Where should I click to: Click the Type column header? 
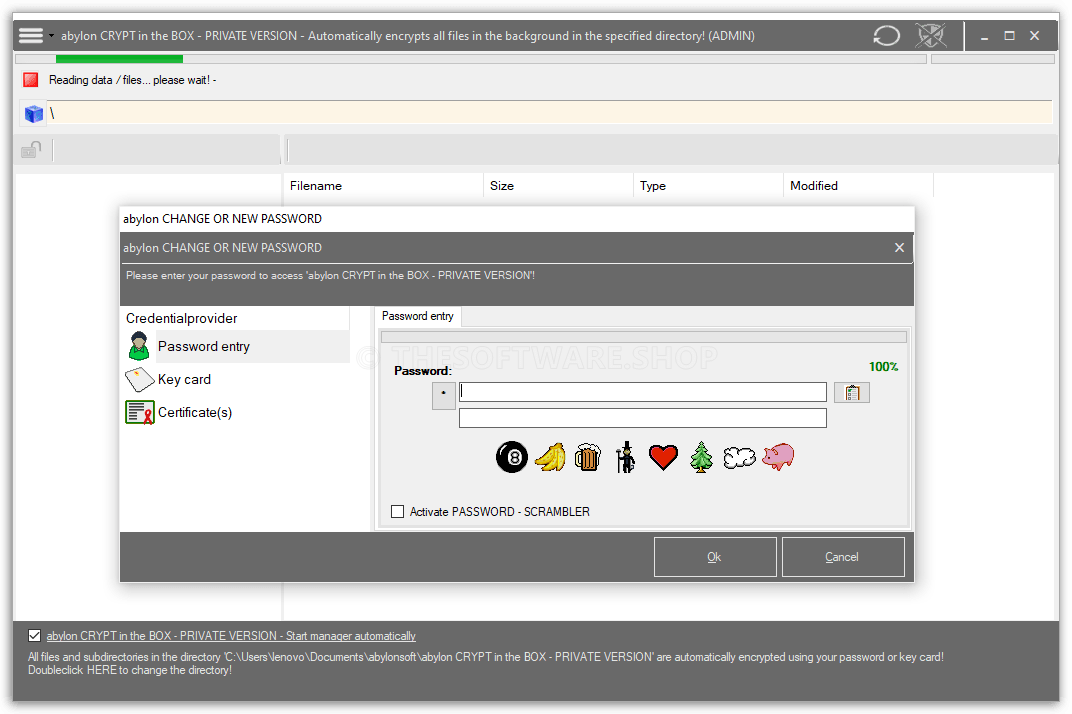tap(708, 185)
